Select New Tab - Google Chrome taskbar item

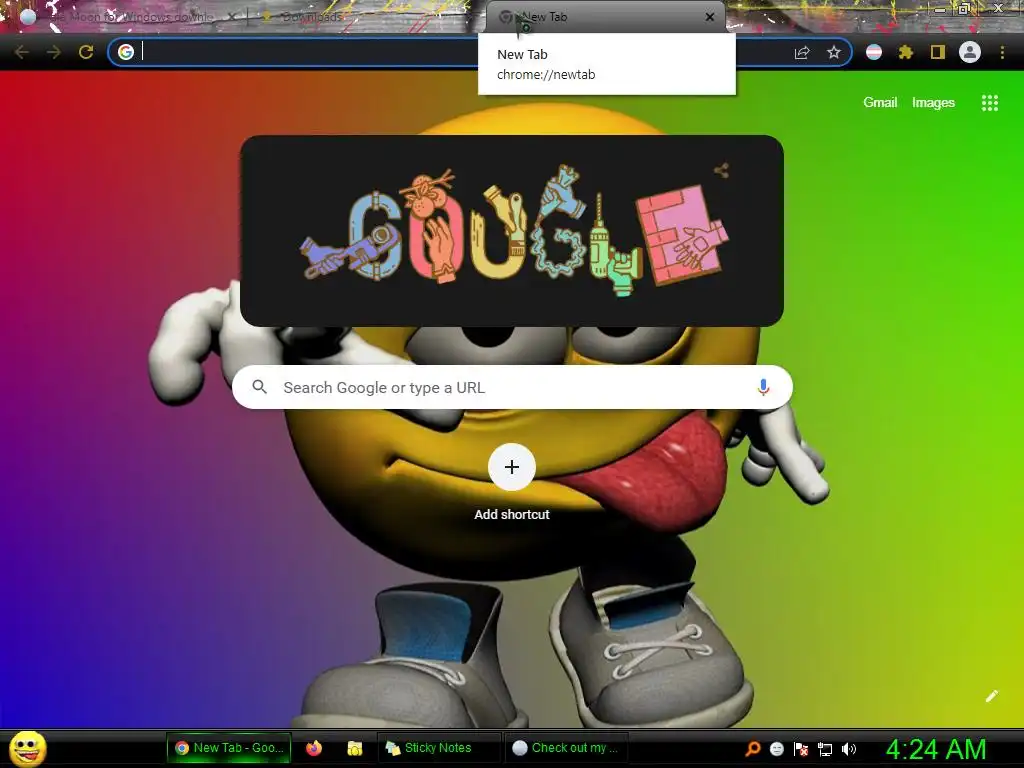click(x=229, y=748)
